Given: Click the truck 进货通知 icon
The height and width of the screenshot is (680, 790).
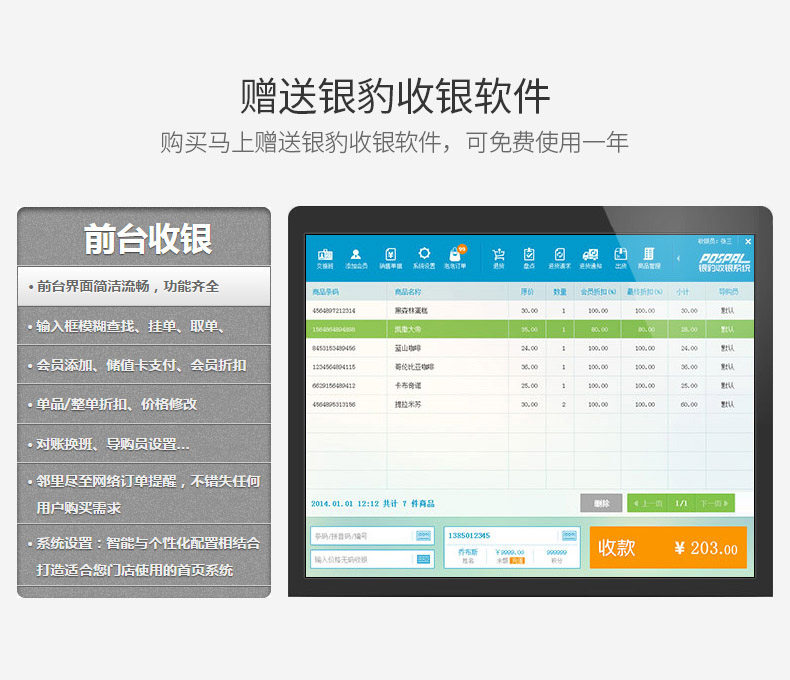Looking at the screenshot, I should (x=590, y=258).
